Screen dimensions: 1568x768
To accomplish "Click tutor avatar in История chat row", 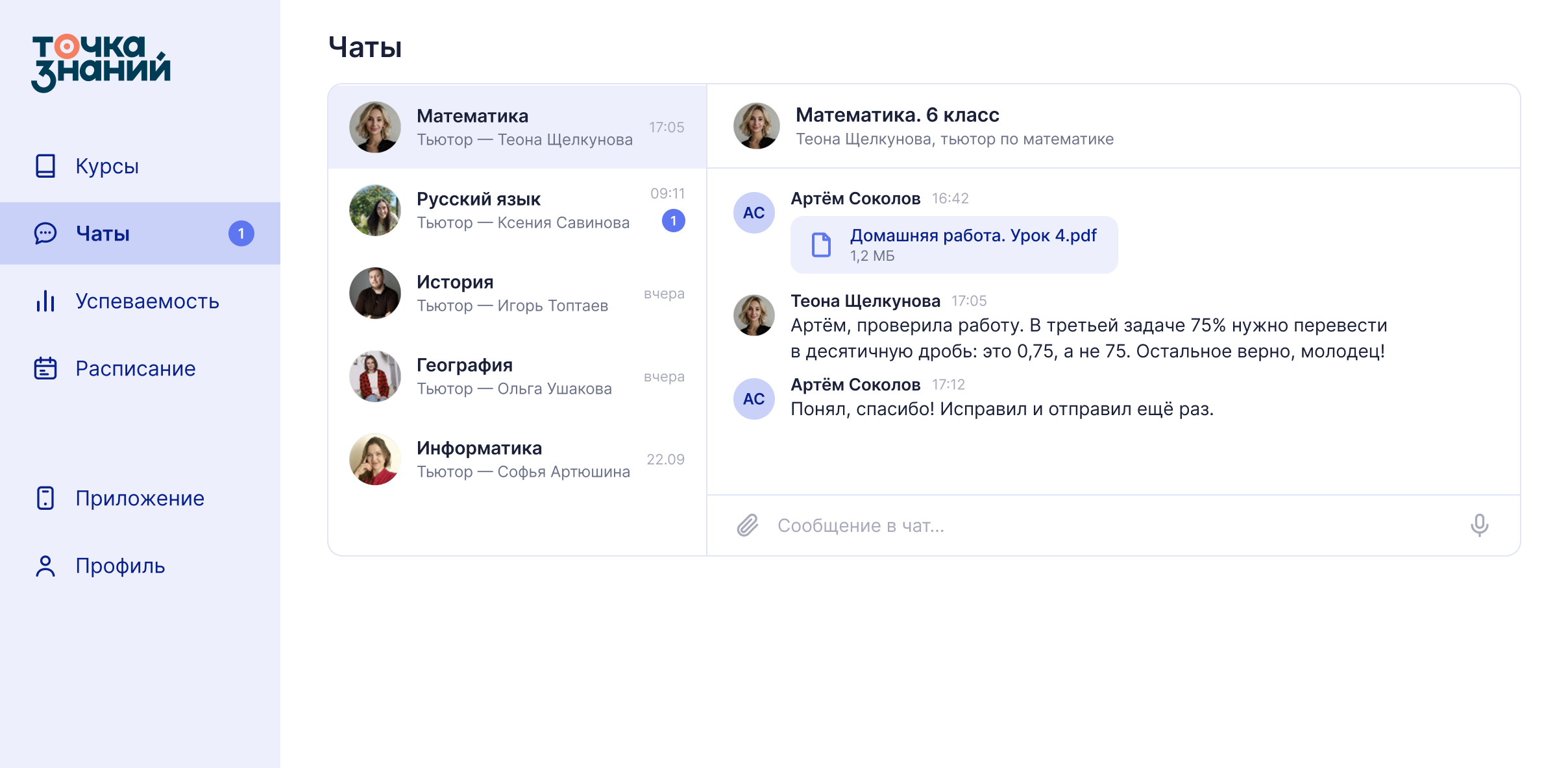I will [x=375, y=293].
